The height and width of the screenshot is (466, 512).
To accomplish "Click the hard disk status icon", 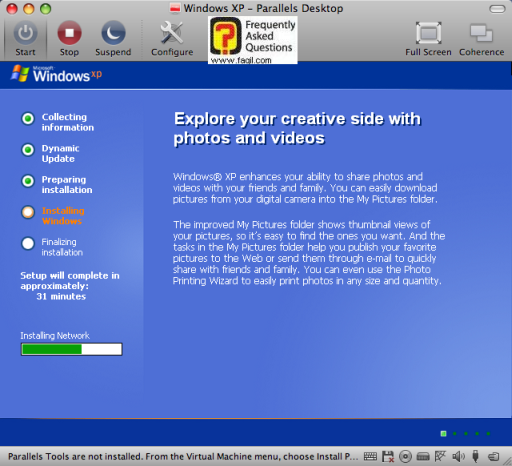I will tap(423, 456).
